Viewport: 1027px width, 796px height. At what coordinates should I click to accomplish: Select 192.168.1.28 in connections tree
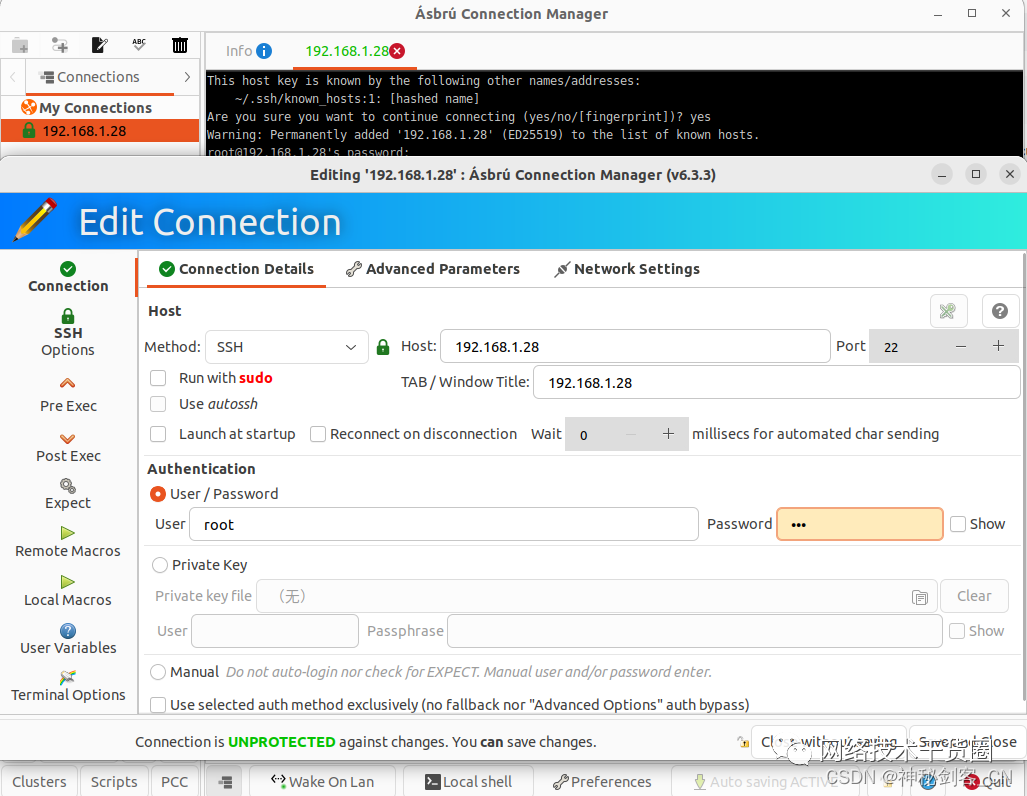[100, 130]
